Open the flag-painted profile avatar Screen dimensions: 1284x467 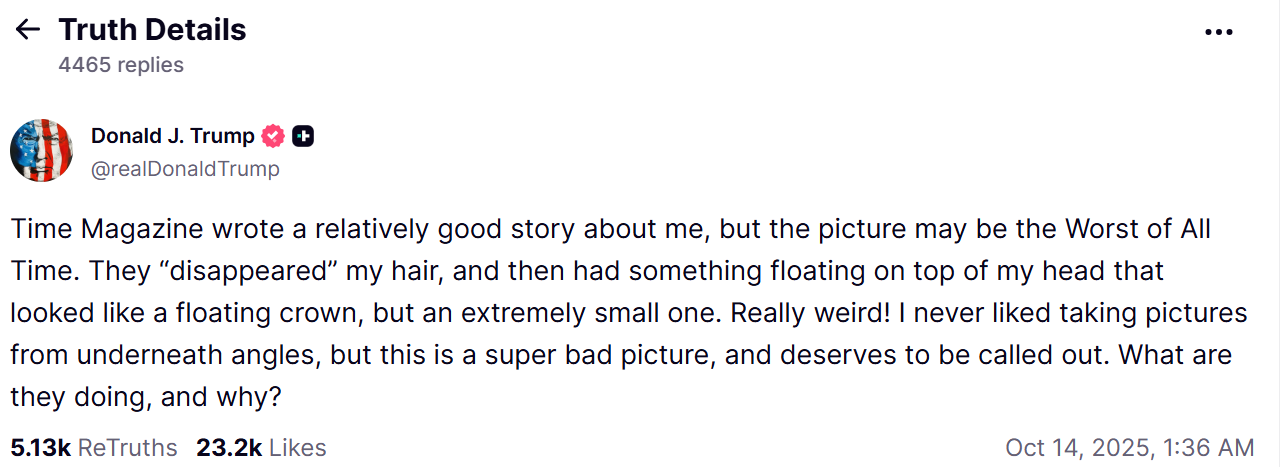[x=41, y=151]
